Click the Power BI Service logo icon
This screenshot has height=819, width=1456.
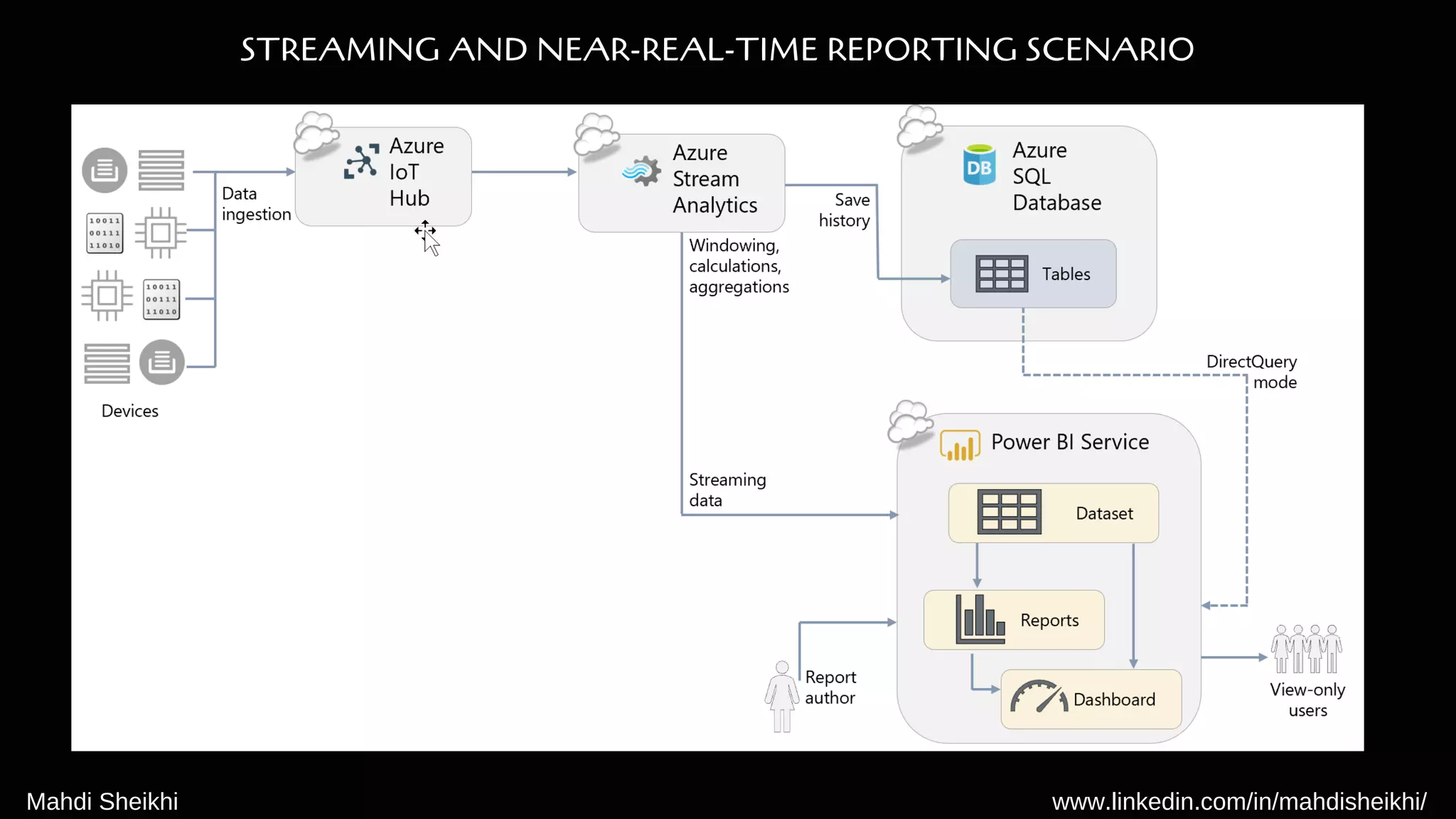pyautogui.click(x=960, y=446)
